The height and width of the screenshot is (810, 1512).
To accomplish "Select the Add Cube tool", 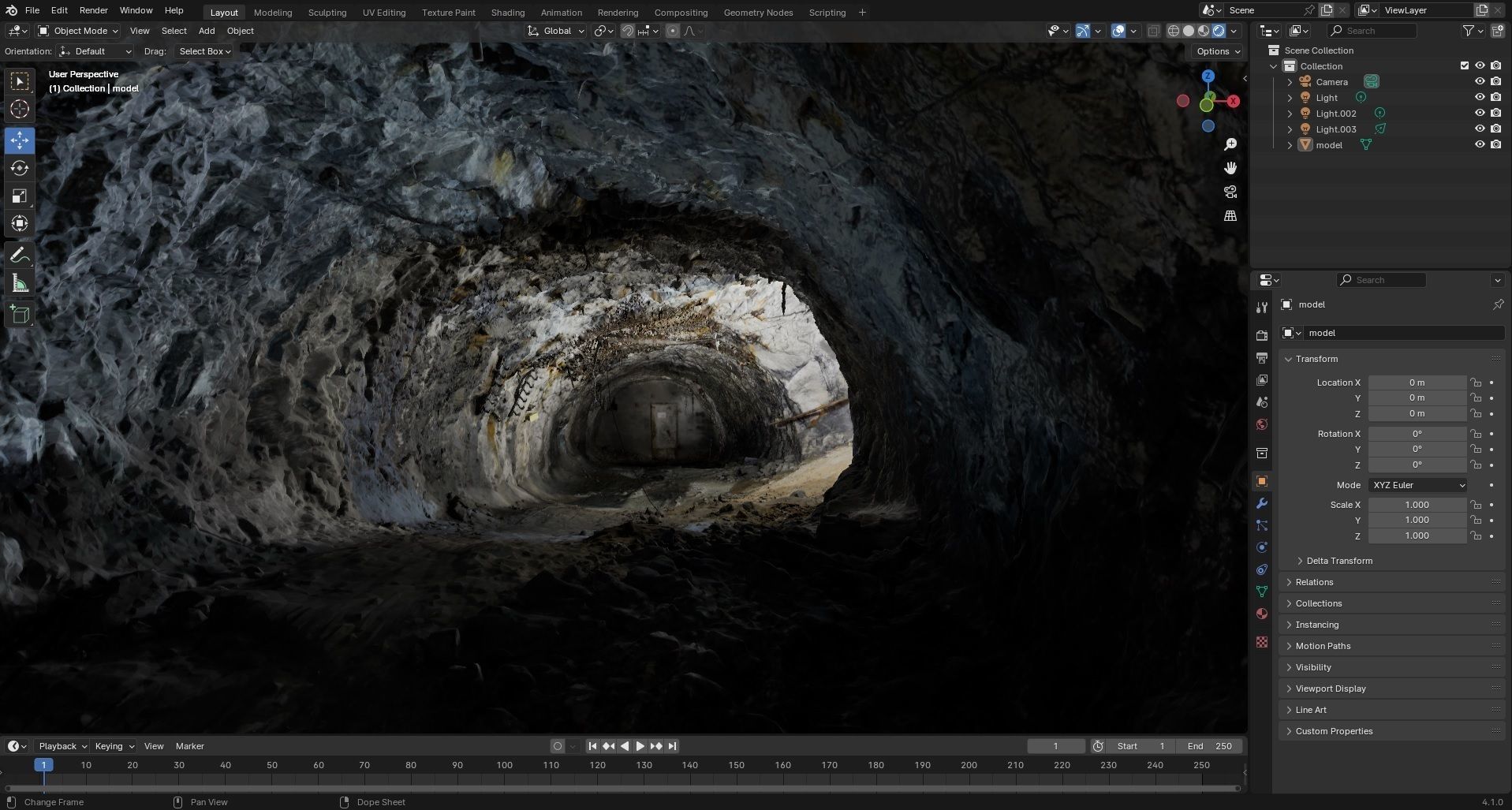I will point(20,315).
